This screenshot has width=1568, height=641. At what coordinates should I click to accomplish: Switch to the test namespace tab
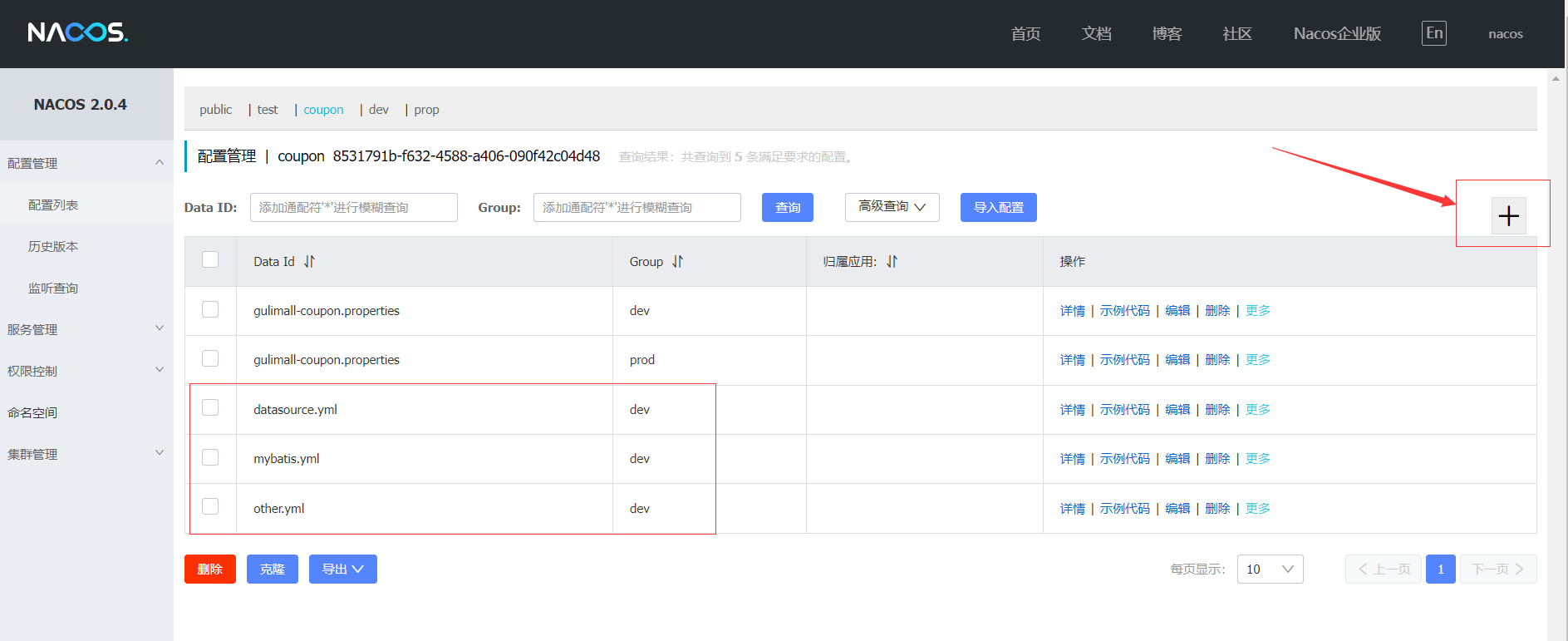tap(267, 109)
